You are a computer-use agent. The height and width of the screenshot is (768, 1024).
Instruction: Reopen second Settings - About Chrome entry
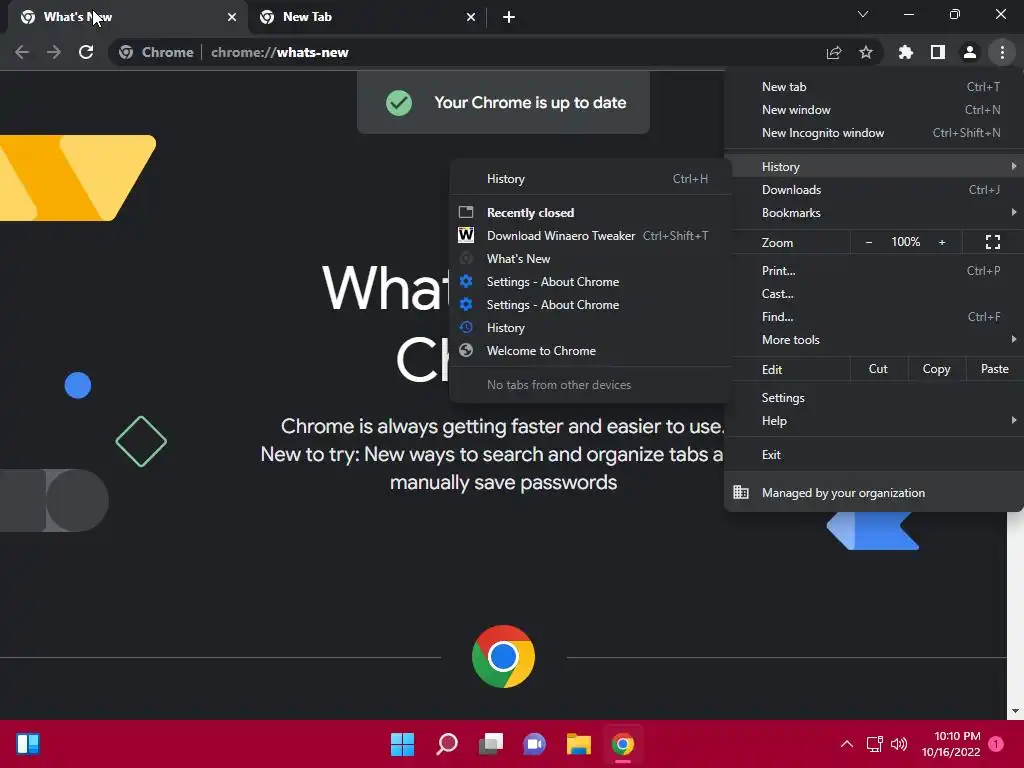[x=590, y=305]
